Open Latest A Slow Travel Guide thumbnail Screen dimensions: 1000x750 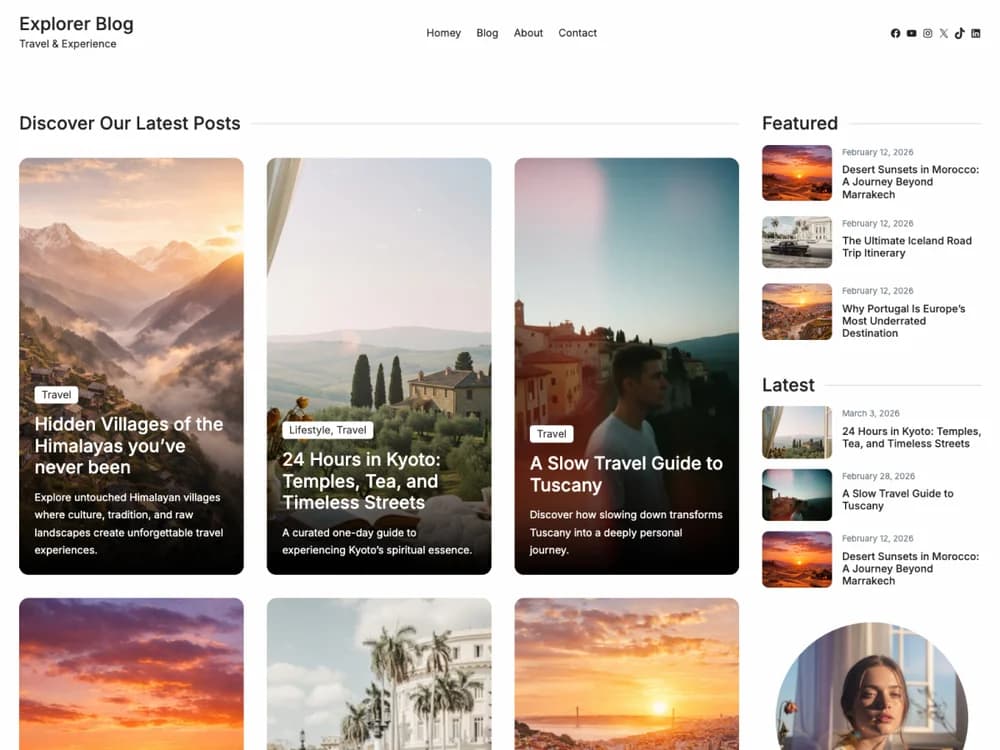[797, 495]
